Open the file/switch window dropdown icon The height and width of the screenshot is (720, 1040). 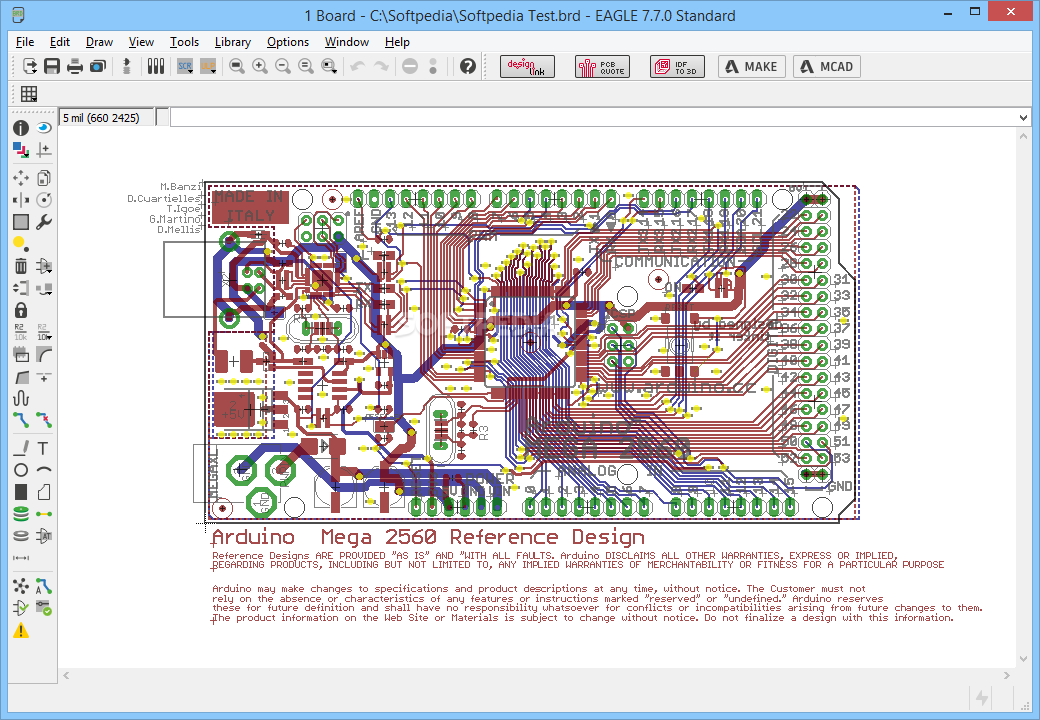click(x=29, y=66)
